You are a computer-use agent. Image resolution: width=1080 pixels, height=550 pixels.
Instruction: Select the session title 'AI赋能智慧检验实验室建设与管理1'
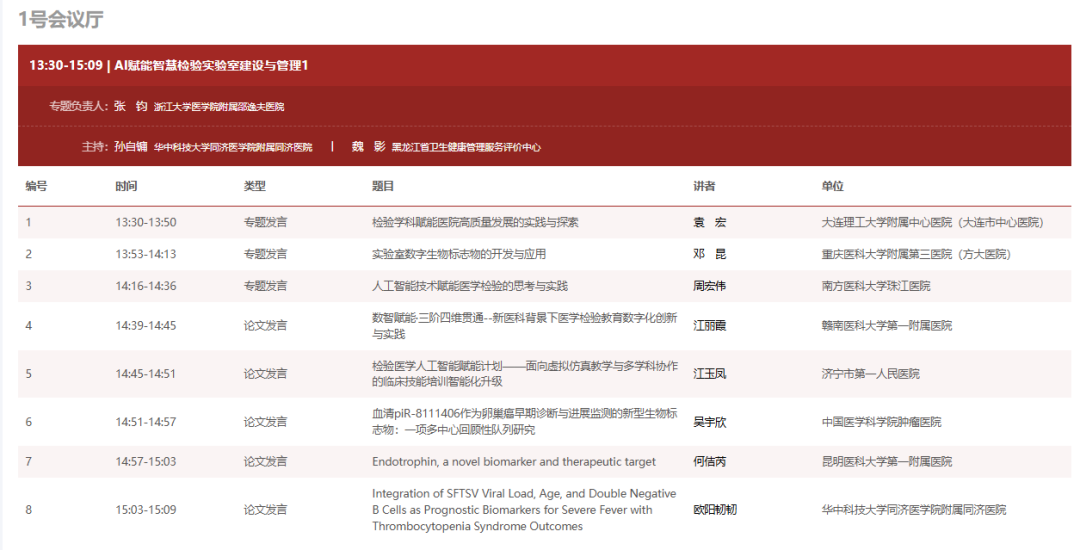[x=211, y=65]
